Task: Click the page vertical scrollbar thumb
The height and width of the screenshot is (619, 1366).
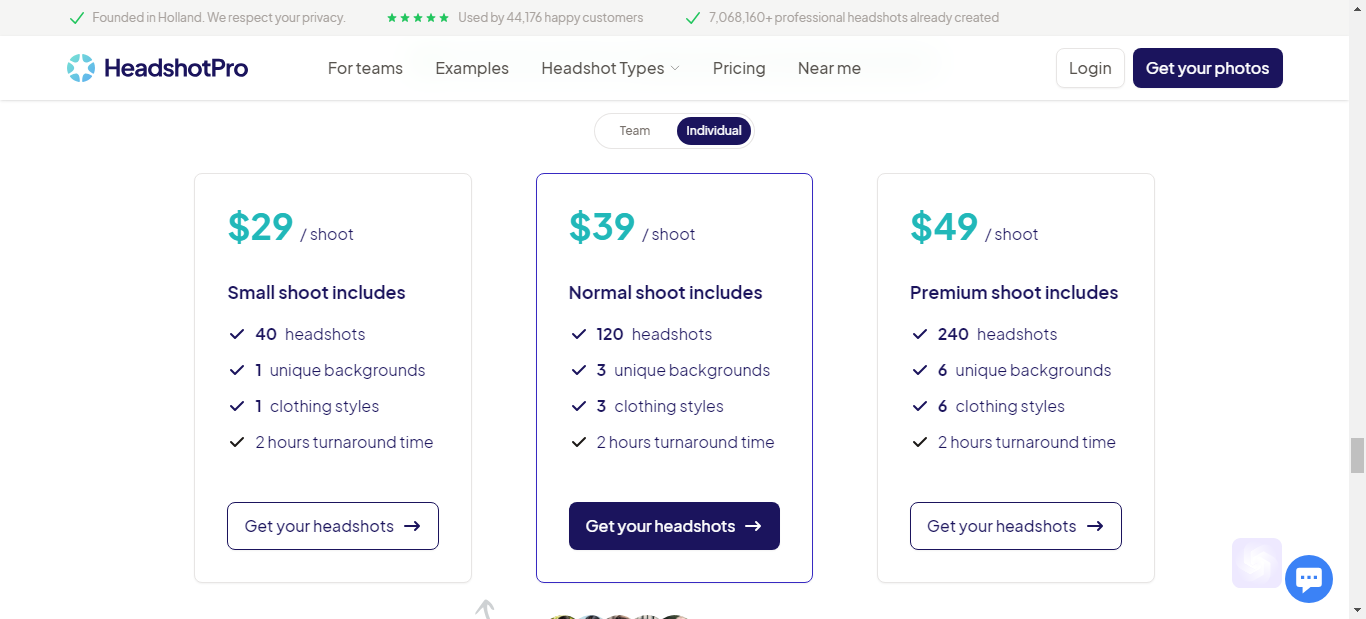Action: (x=1357, y=455)
